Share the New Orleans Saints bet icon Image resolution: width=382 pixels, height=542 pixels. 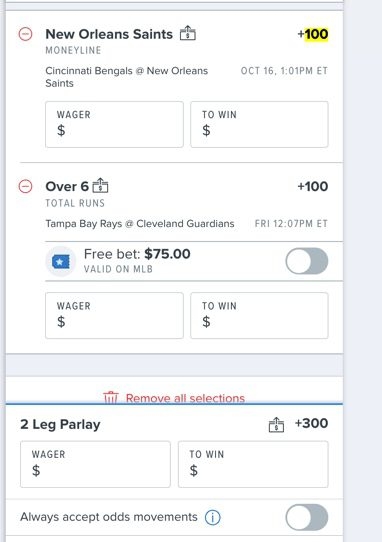[x=188, y=33]
